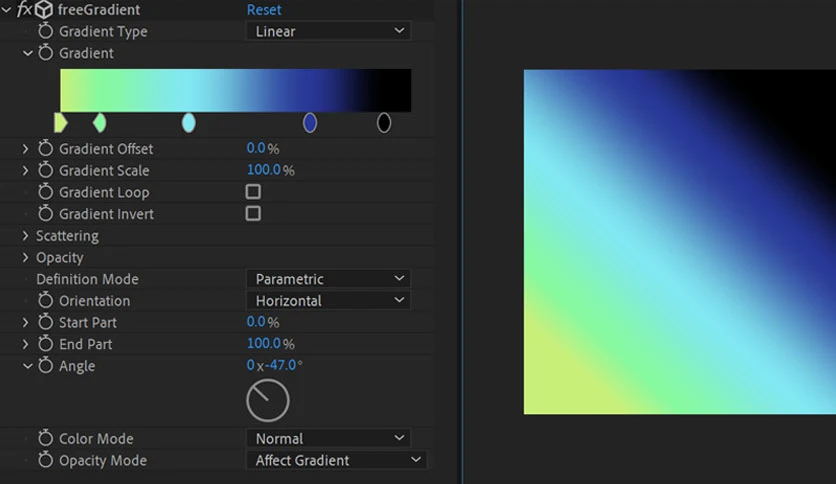Screen dimensions: 836x484
Task: Select the freeGradient effect name
Action: [99, 10]
